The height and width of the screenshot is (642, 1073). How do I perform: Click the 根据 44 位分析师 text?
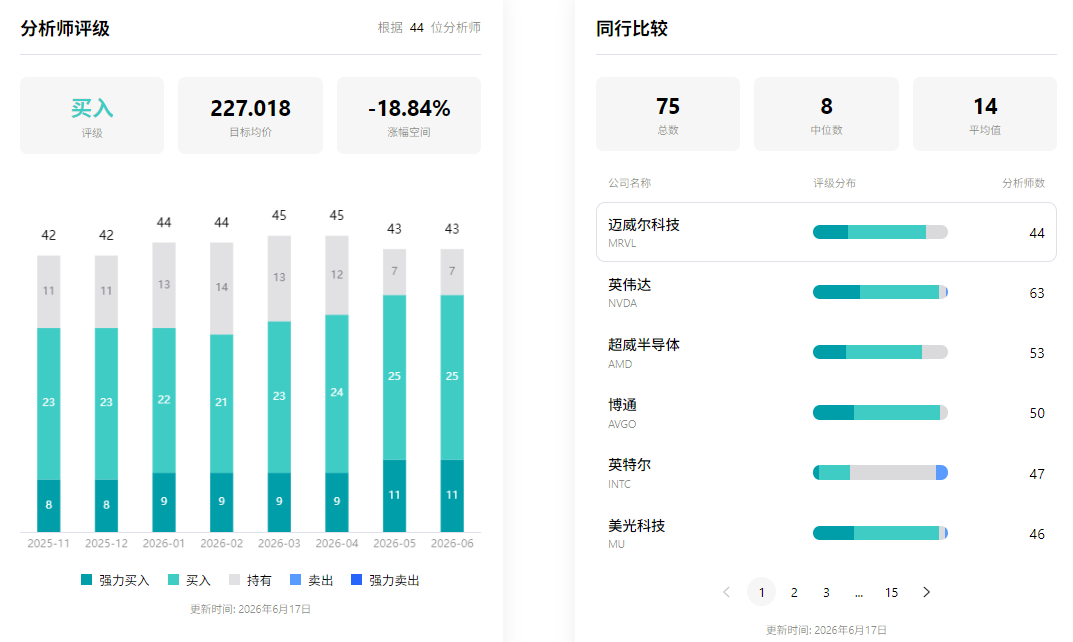429,27
